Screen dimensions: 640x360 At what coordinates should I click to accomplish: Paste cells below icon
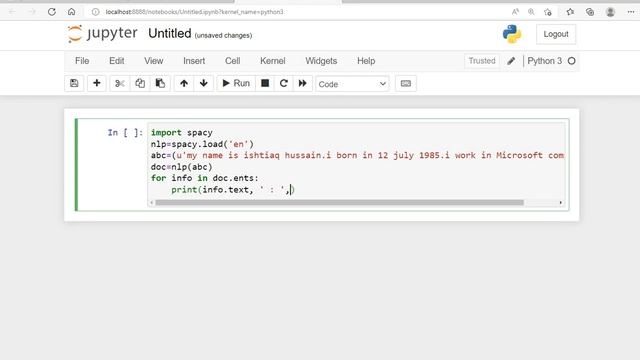(160, 83)
